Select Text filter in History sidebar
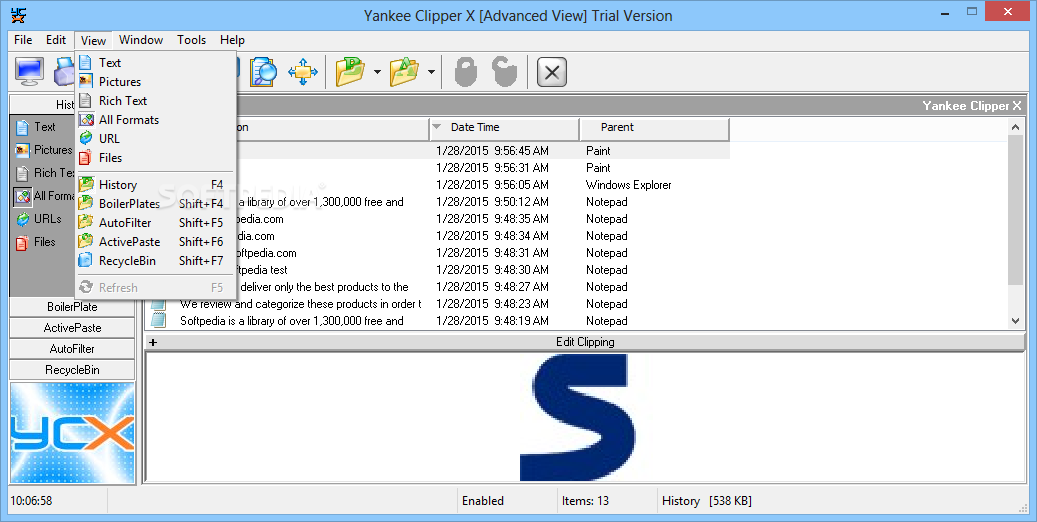This screenshot has width=1037, height=522. click(x=36, y=126)
